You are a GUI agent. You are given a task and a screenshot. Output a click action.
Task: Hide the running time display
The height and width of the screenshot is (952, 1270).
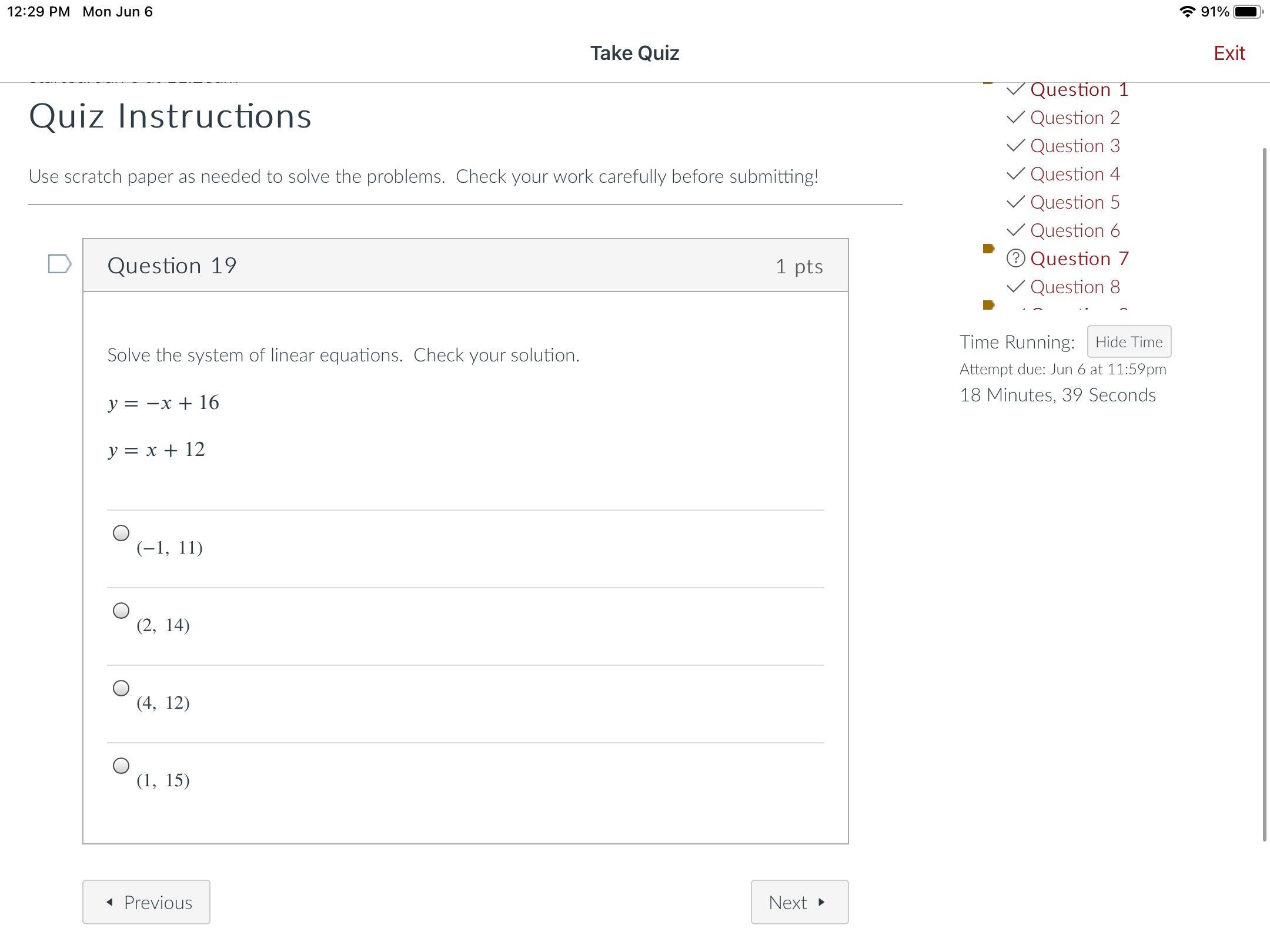pos(1129,341)
